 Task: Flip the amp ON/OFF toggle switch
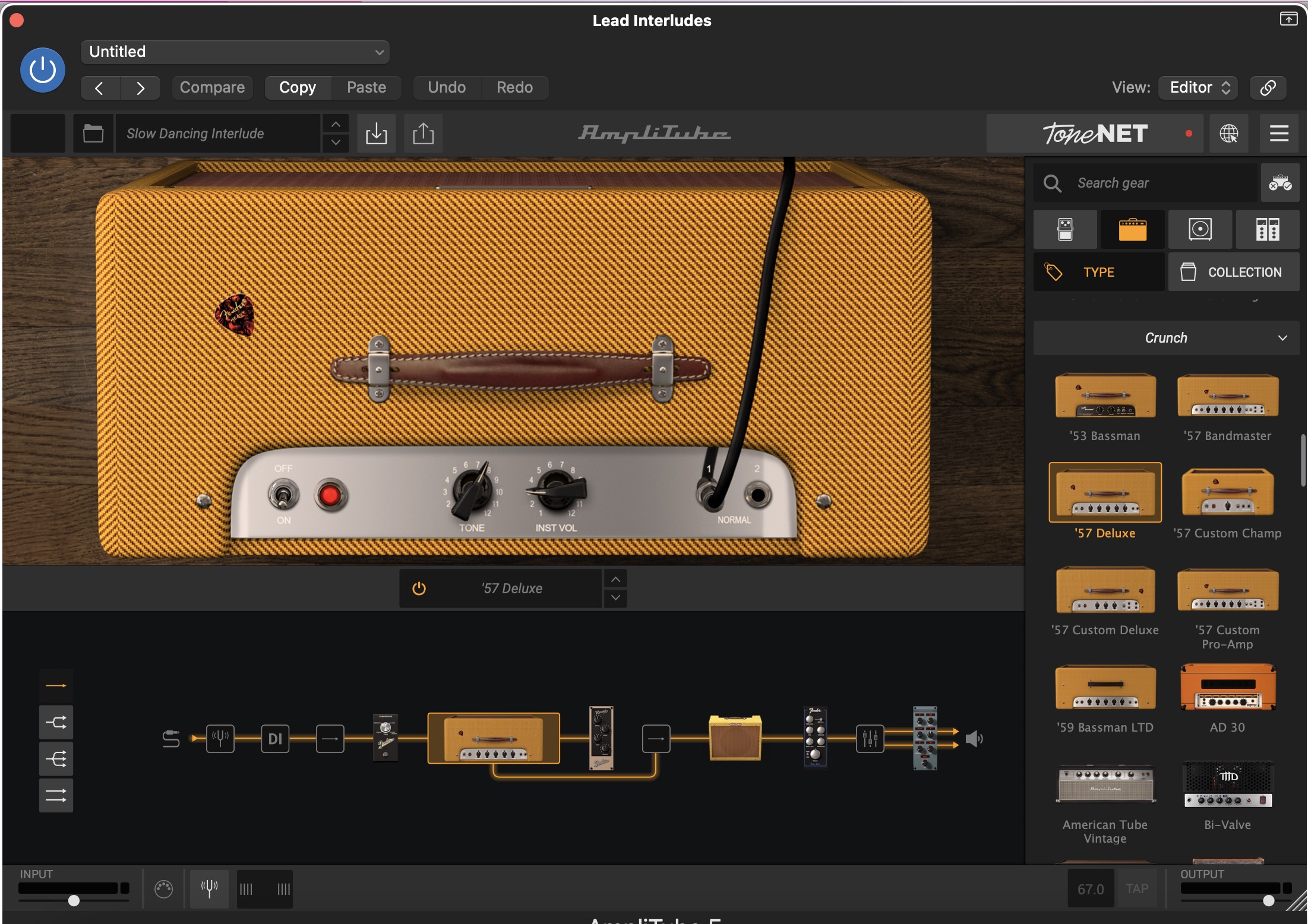pos(283,495)
